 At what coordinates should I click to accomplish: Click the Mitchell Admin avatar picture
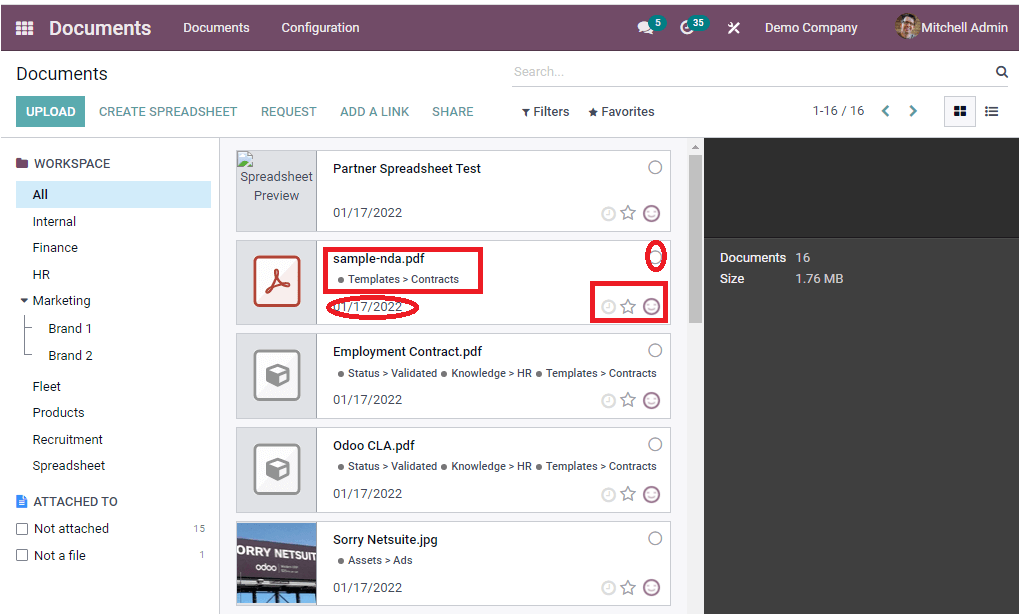(x=907, y=27)
